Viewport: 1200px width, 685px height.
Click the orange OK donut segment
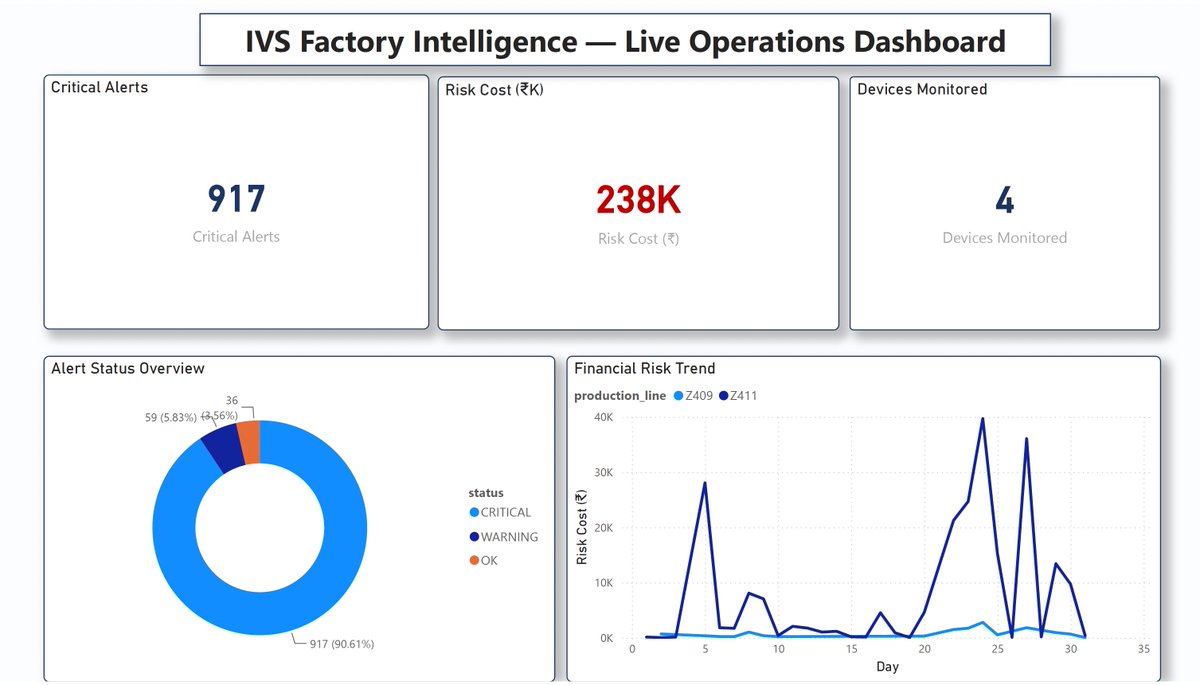(x=249, y=441)
